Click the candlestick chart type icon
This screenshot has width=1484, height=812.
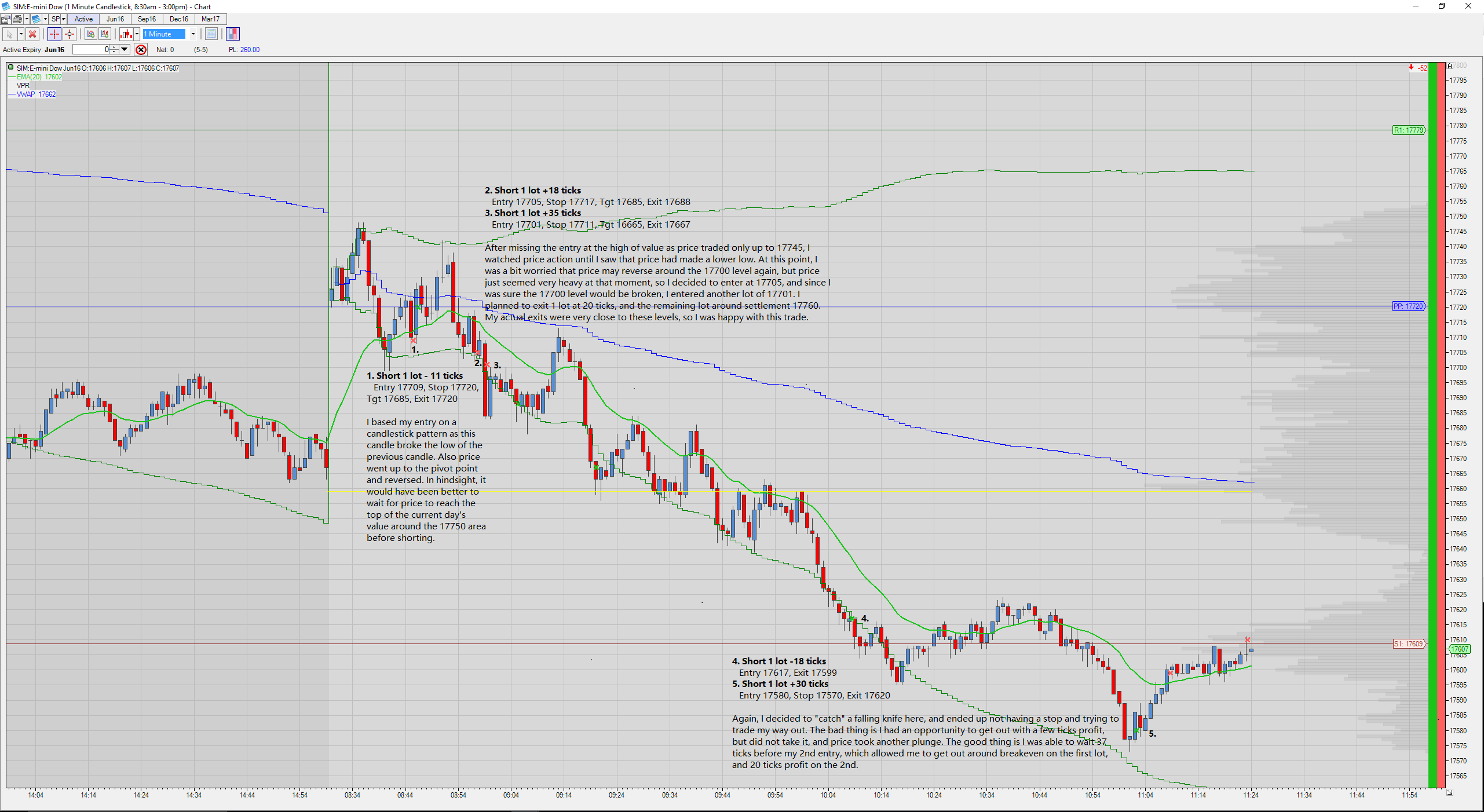pos(126,34)
